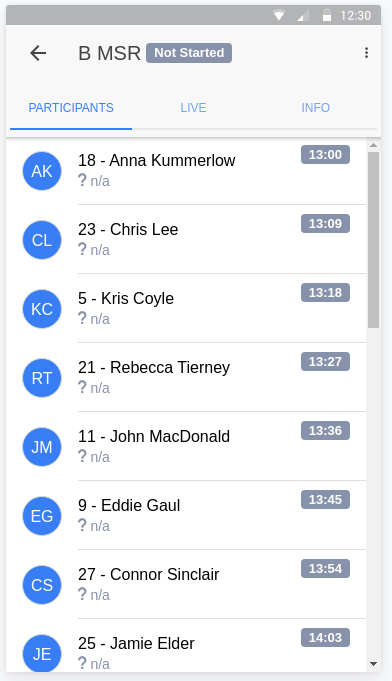Tap the AK avatar for Anna Kummerlow
Screen dimensions: 392x681
(42, 171)
